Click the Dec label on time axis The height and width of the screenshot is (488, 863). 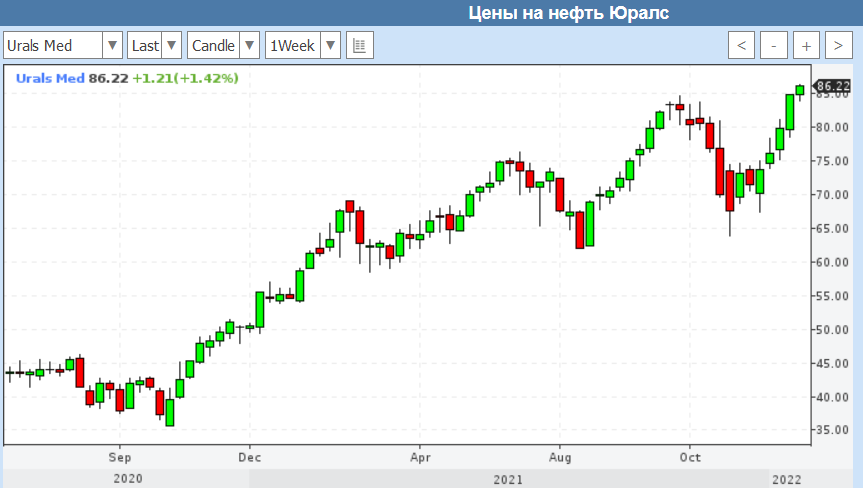pos(249,457)
